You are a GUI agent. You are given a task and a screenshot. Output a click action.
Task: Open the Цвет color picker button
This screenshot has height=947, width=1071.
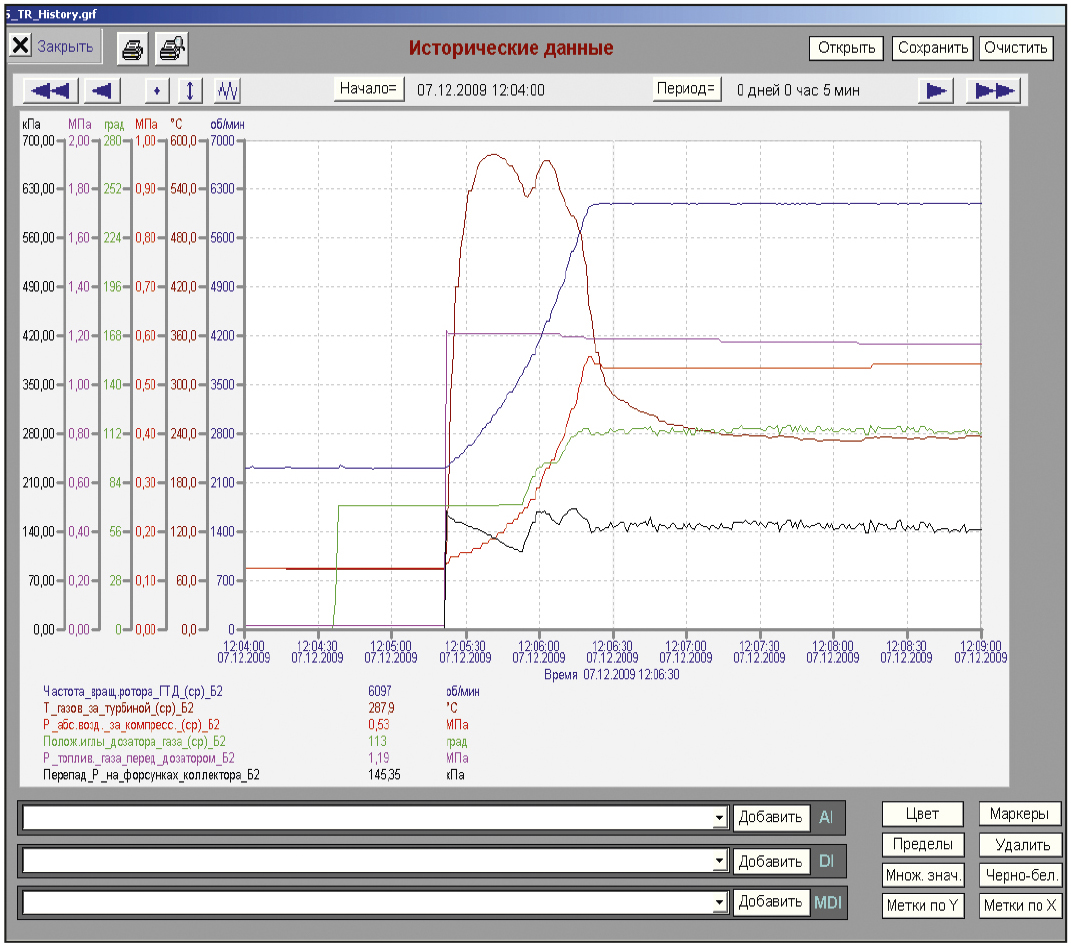[x=922, y=814]
